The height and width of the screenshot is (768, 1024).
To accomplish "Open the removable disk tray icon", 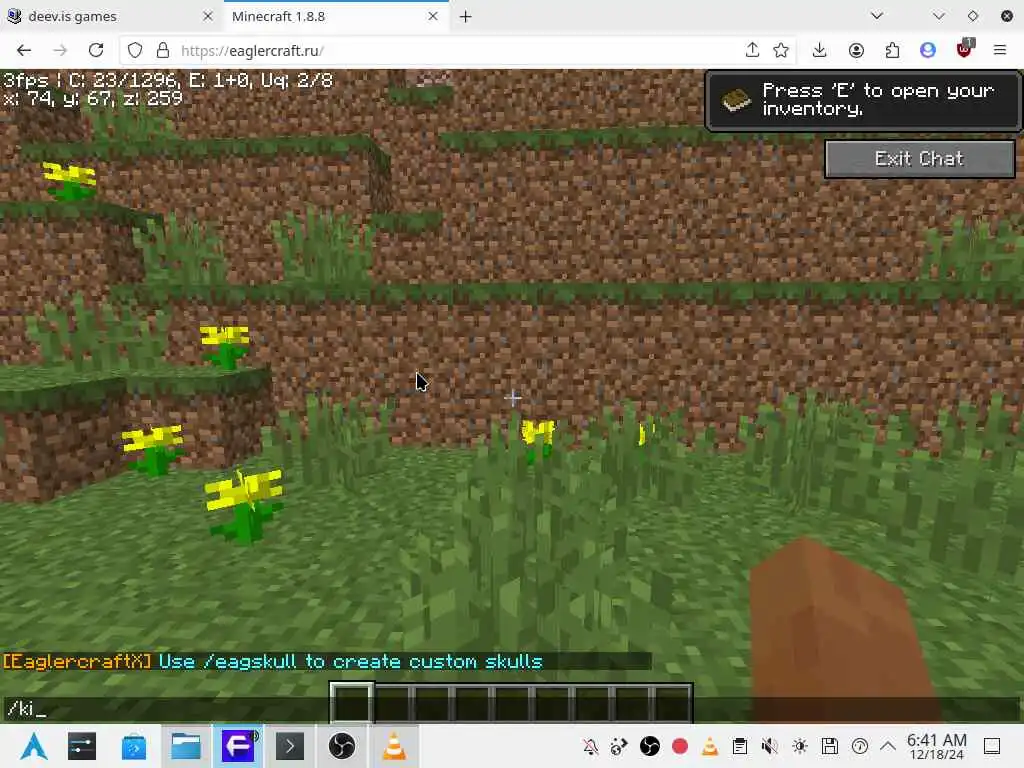I will pyautogui.click(x=830, y=746).
